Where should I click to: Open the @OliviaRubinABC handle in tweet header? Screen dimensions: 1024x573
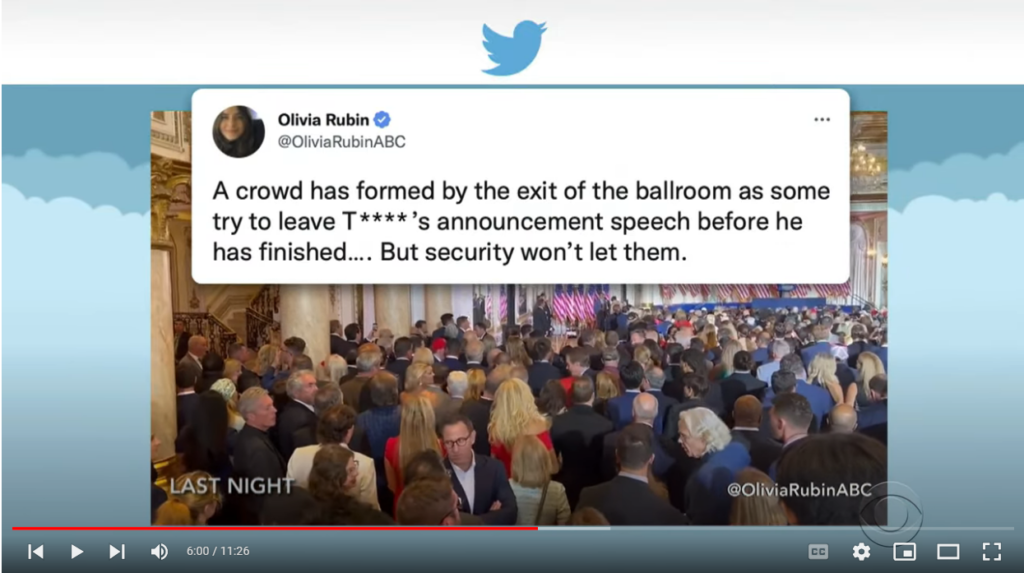(342, 142)
